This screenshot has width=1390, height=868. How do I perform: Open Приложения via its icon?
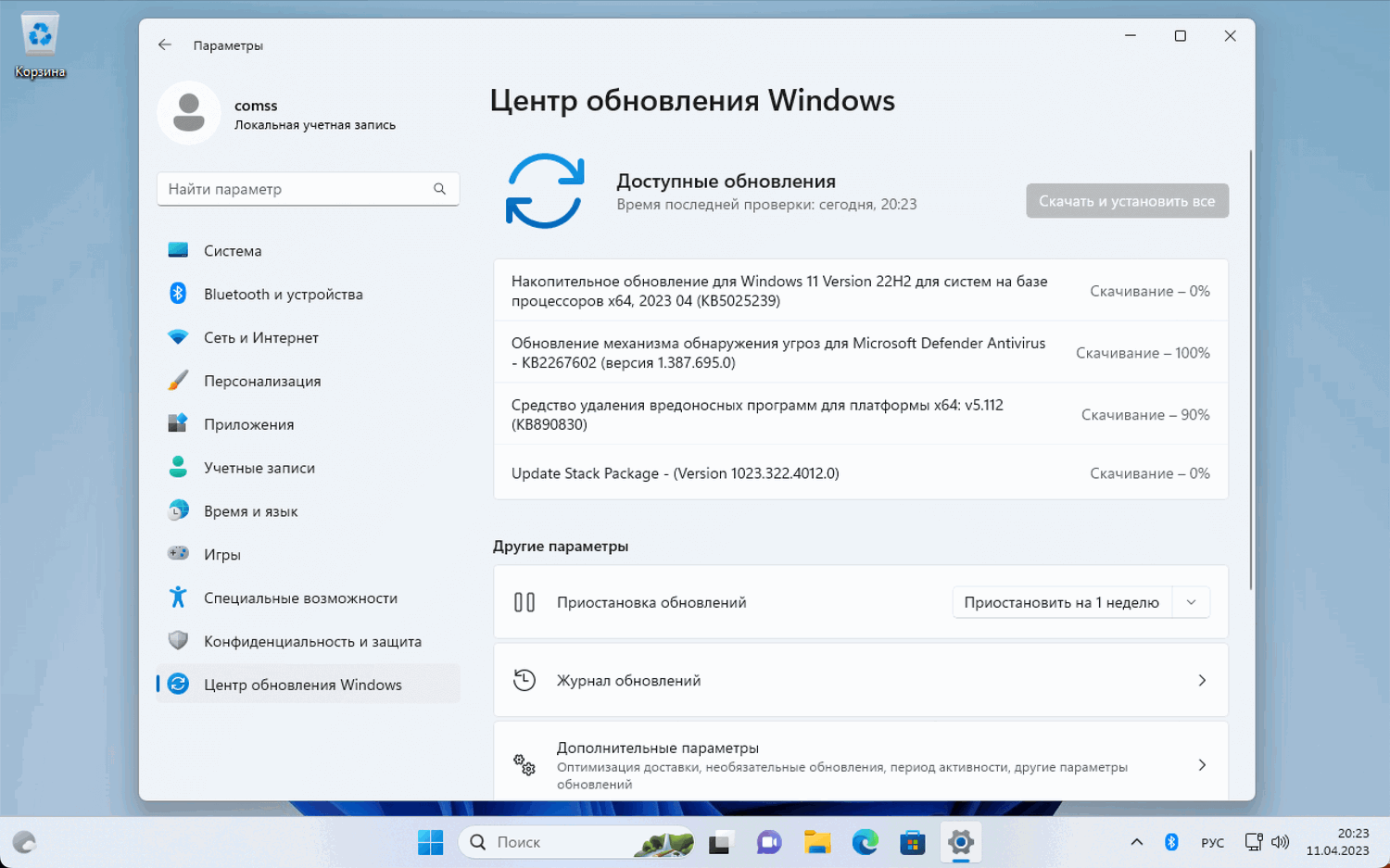(x=178, y=423)
